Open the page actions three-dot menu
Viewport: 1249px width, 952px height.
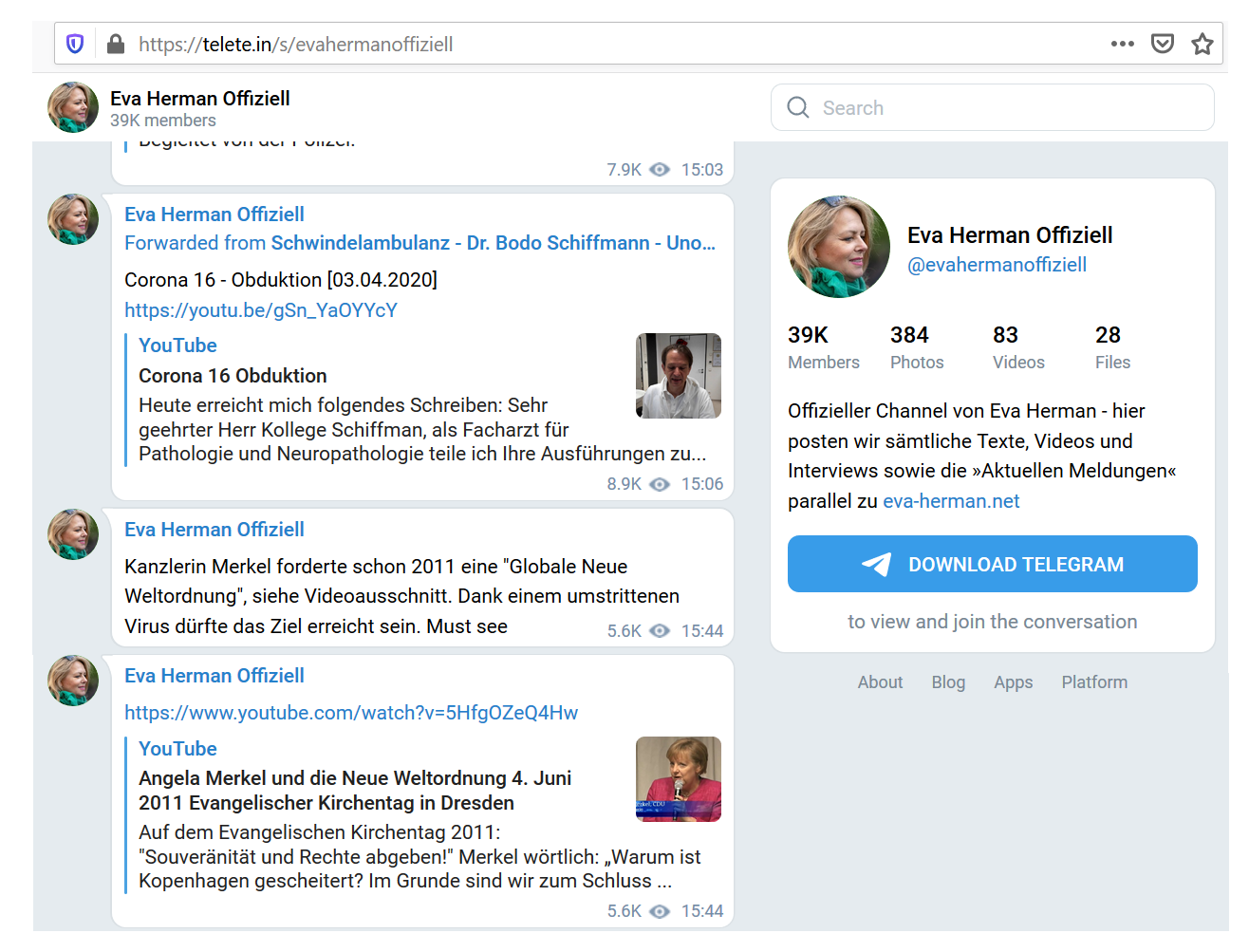click(x=1122, y=44)
